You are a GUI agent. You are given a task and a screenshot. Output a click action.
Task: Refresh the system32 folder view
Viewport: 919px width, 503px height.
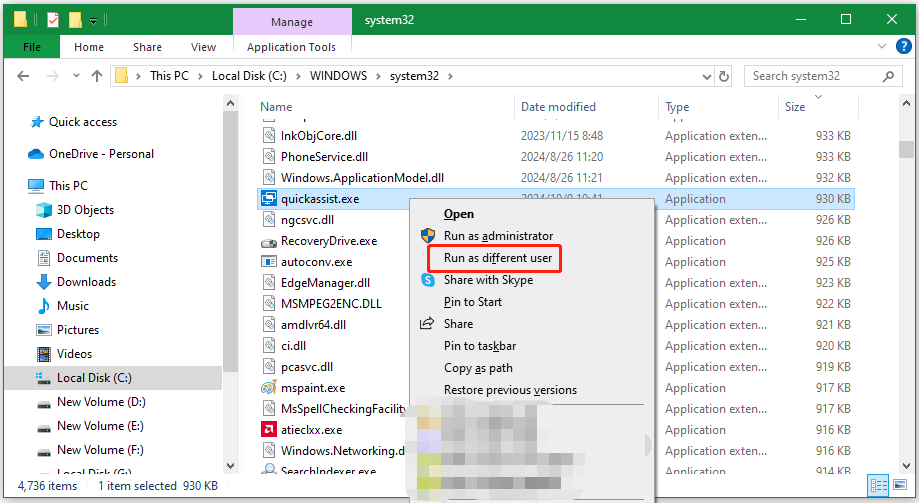click(x=724, y=76)
